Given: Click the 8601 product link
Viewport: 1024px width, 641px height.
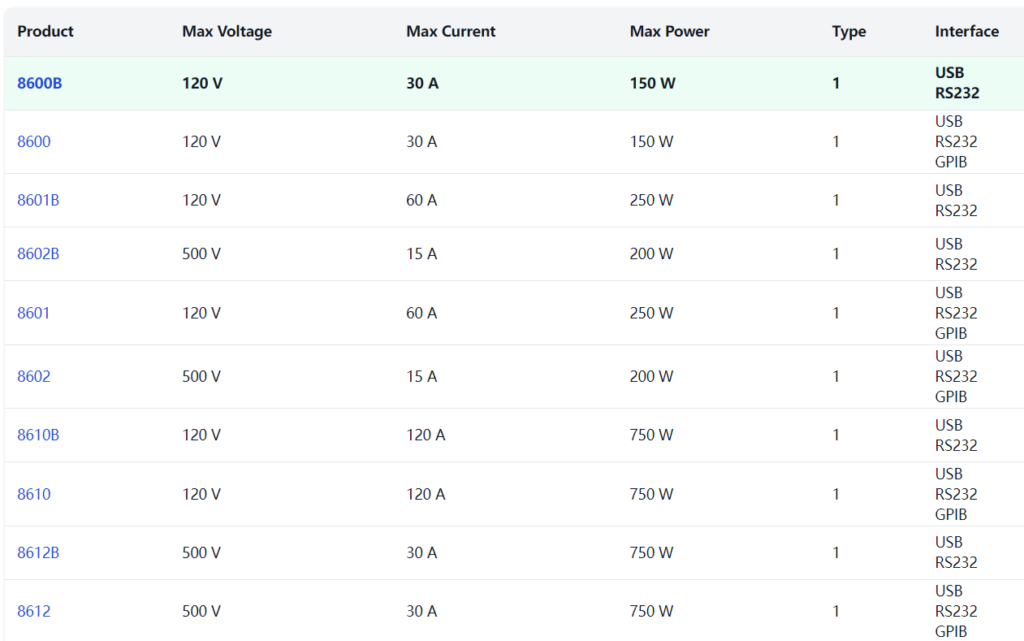Looking at the screenshot, I should click(34, 313).
